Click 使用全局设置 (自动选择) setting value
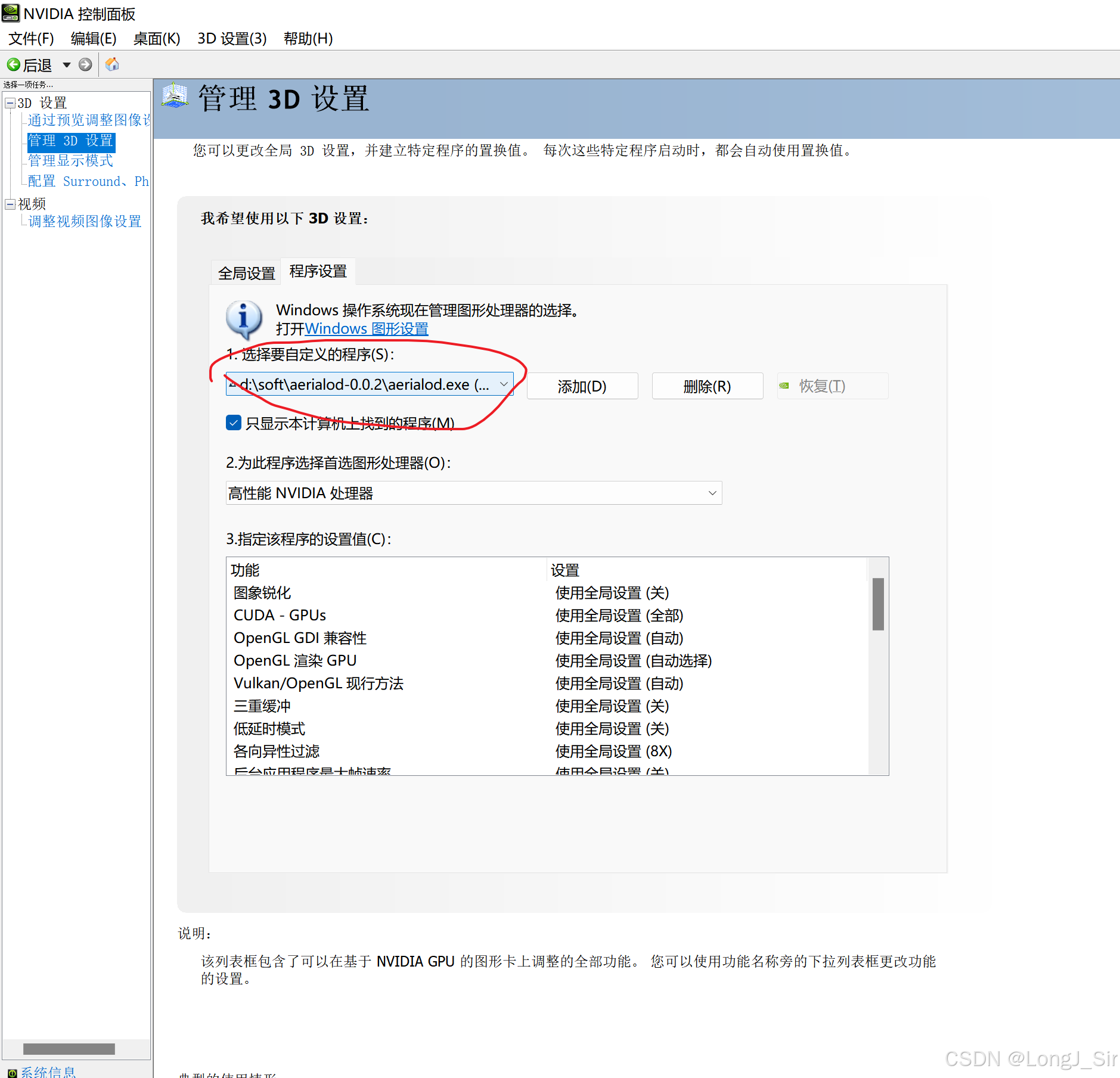Screen dimensions: 1120x1078 pyautogui.click(x=634, y=661)
